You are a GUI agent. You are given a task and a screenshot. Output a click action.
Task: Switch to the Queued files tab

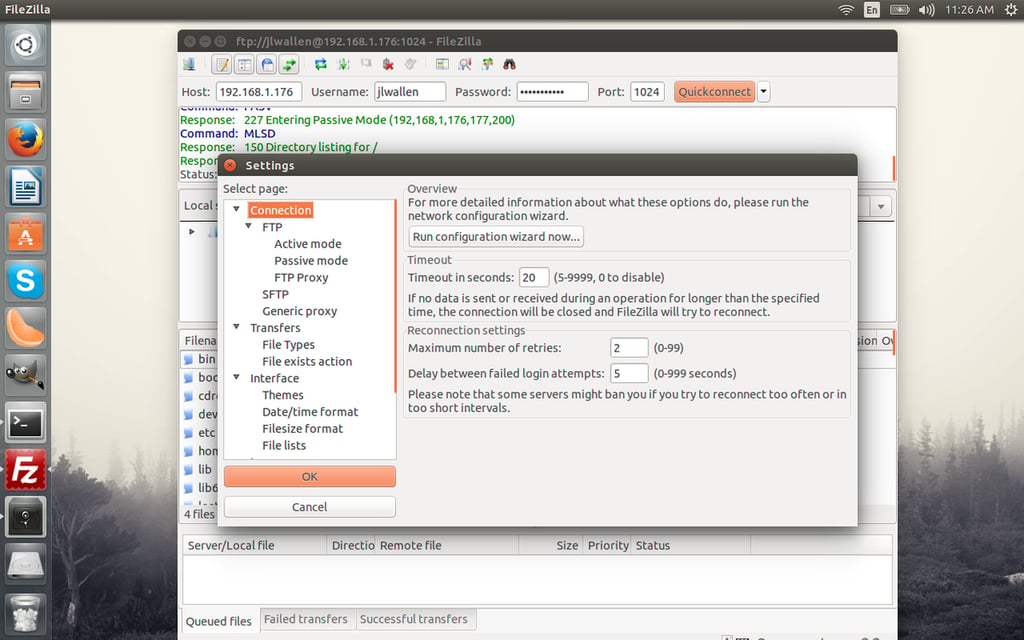(219, 621)
